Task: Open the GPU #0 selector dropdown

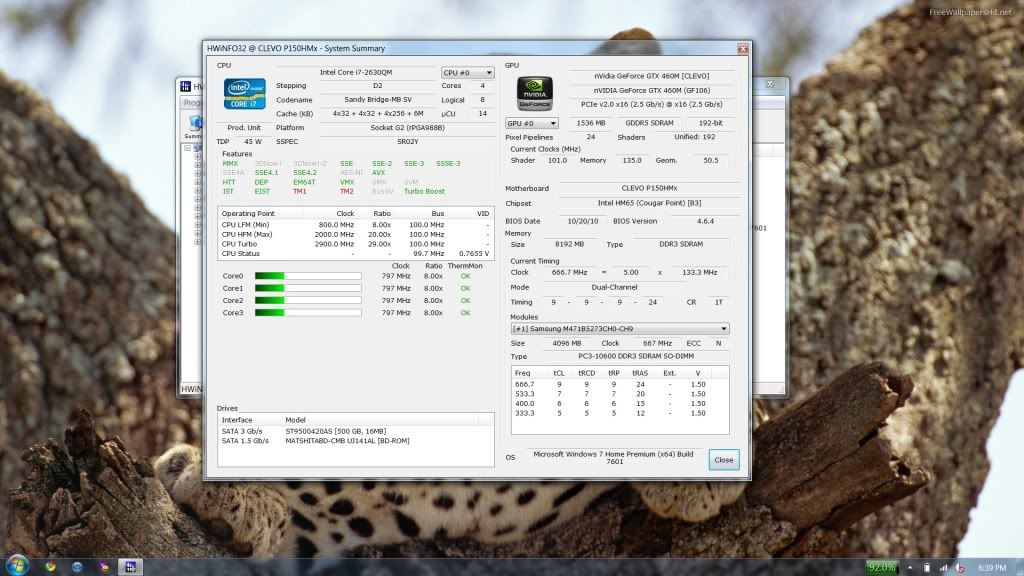Action: coord(532,123)
